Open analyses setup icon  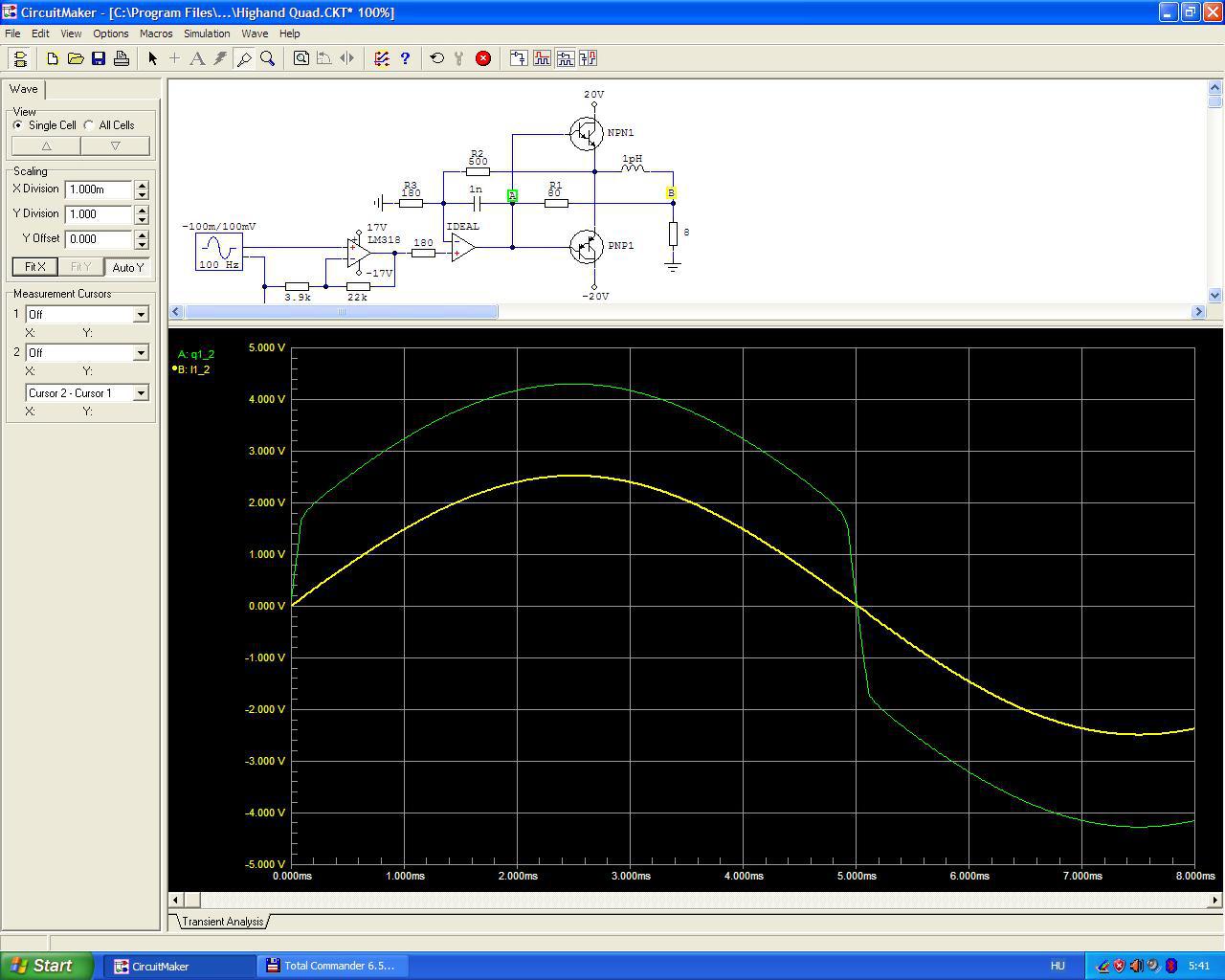coord(382,58)
